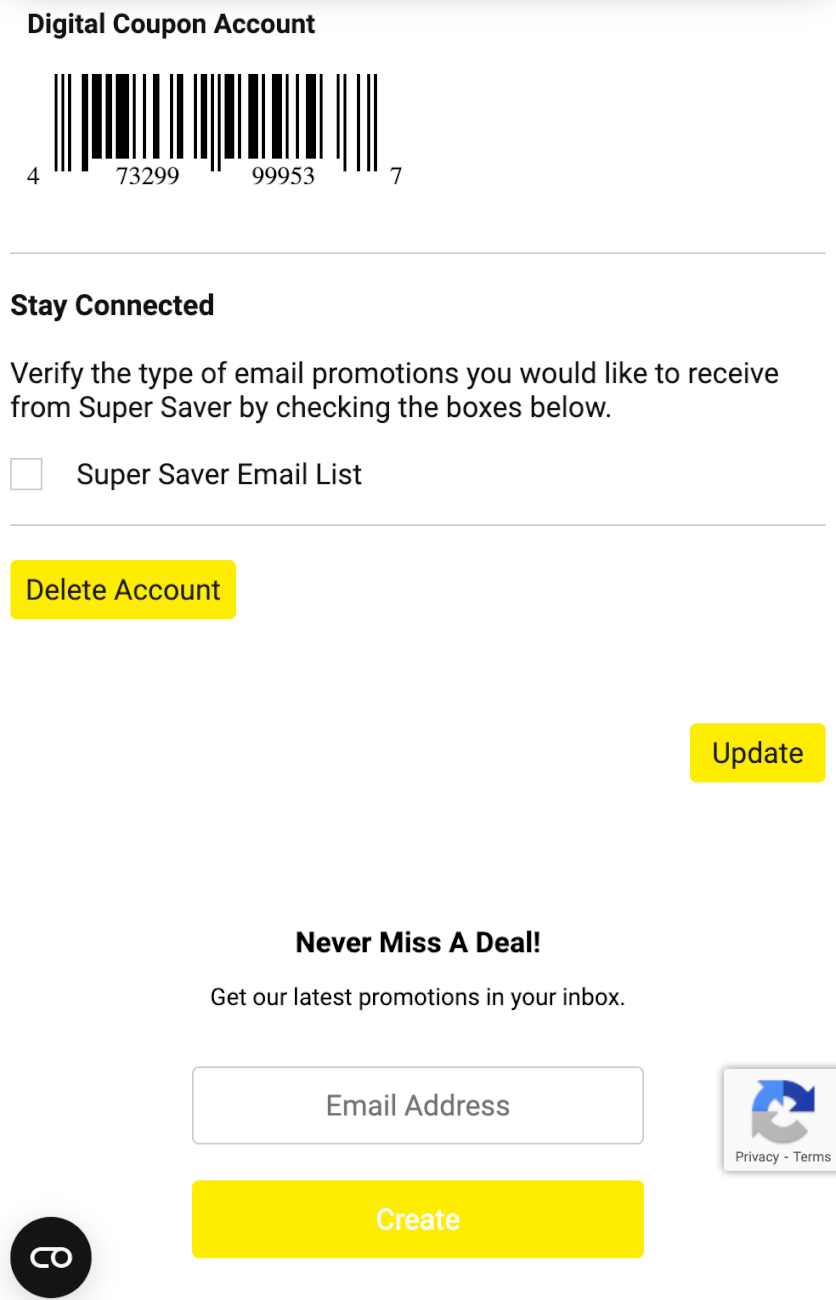Click the Never Miss A Deal heading
The image size is (836, 1300).
tap(418, 942)
